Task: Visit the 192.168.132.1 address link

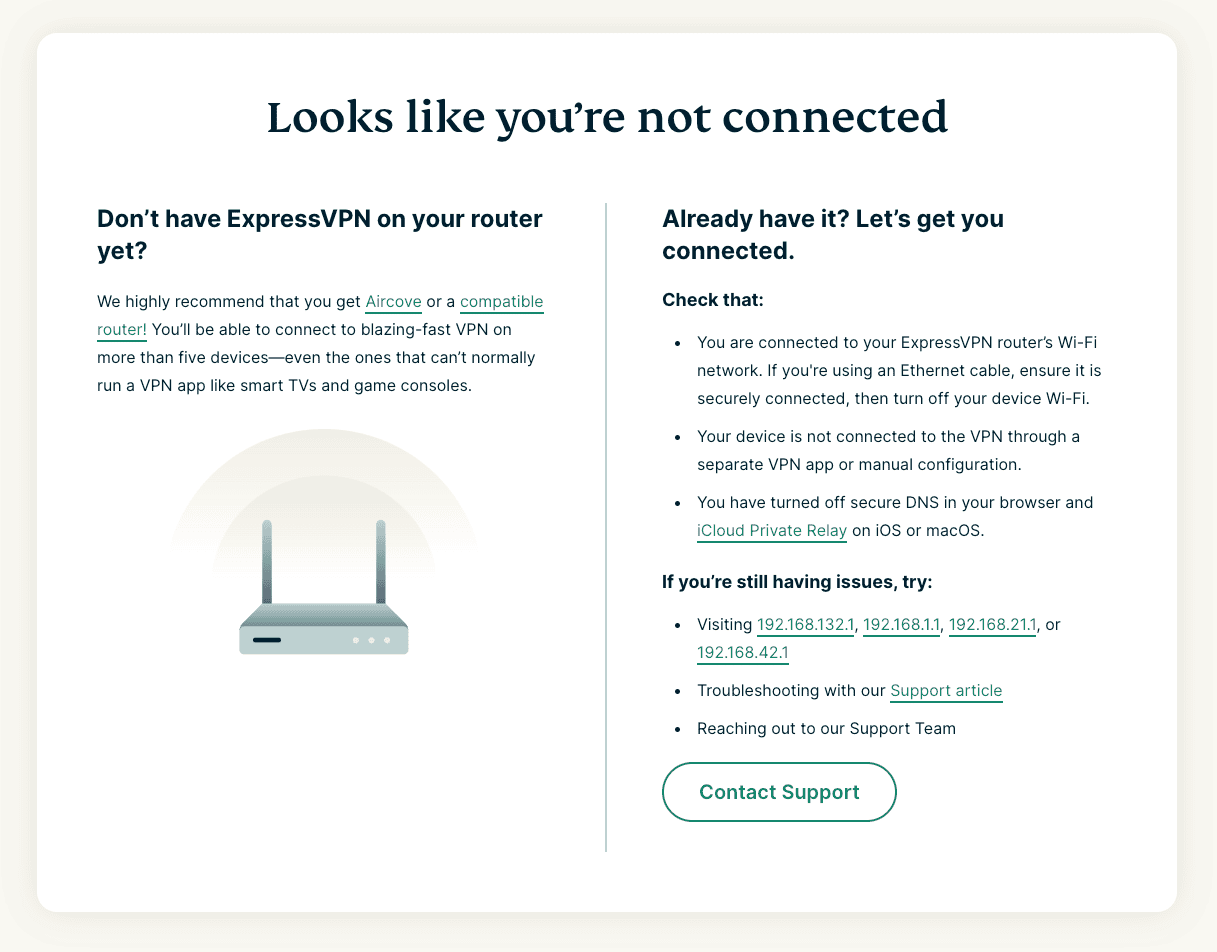Action: pyautogui.click(x=806, y=625)
